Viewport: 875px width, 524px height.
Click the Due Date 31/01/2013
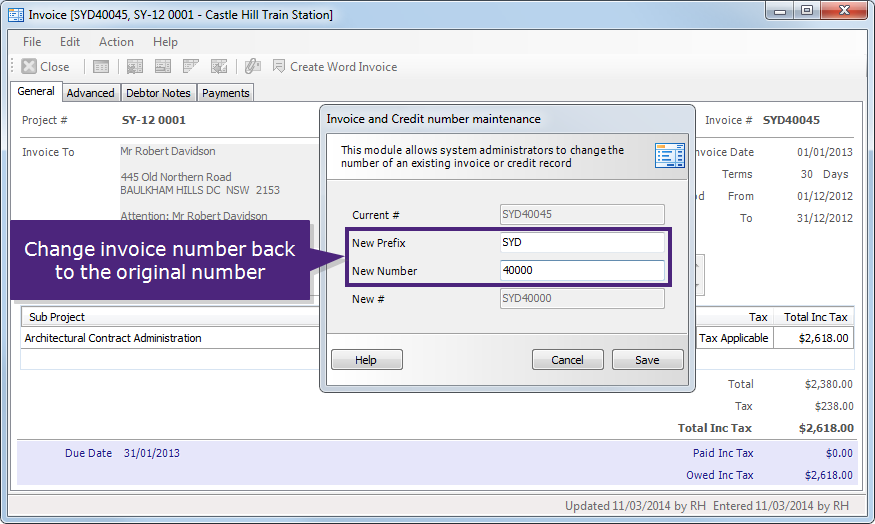[152, 453]
